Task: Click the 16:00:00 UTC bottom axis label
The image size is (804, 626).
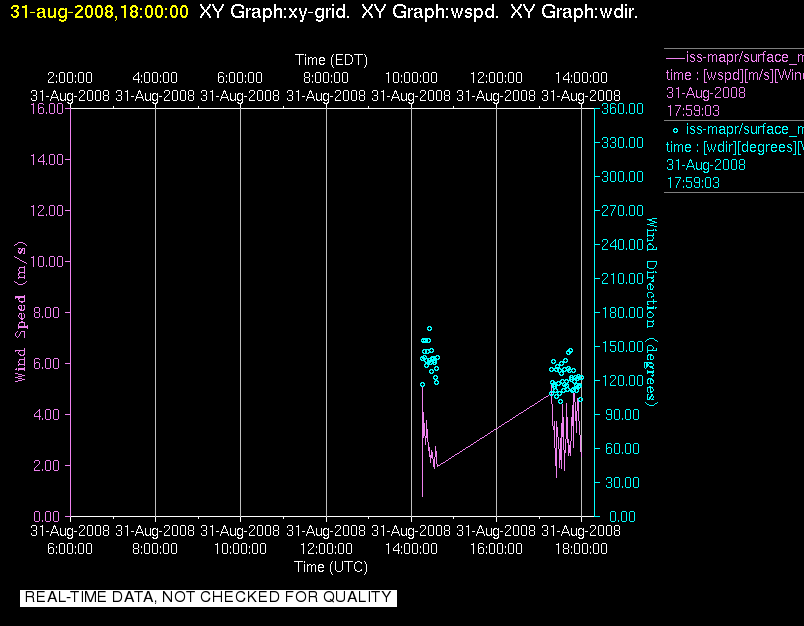Action: point(496,549)
